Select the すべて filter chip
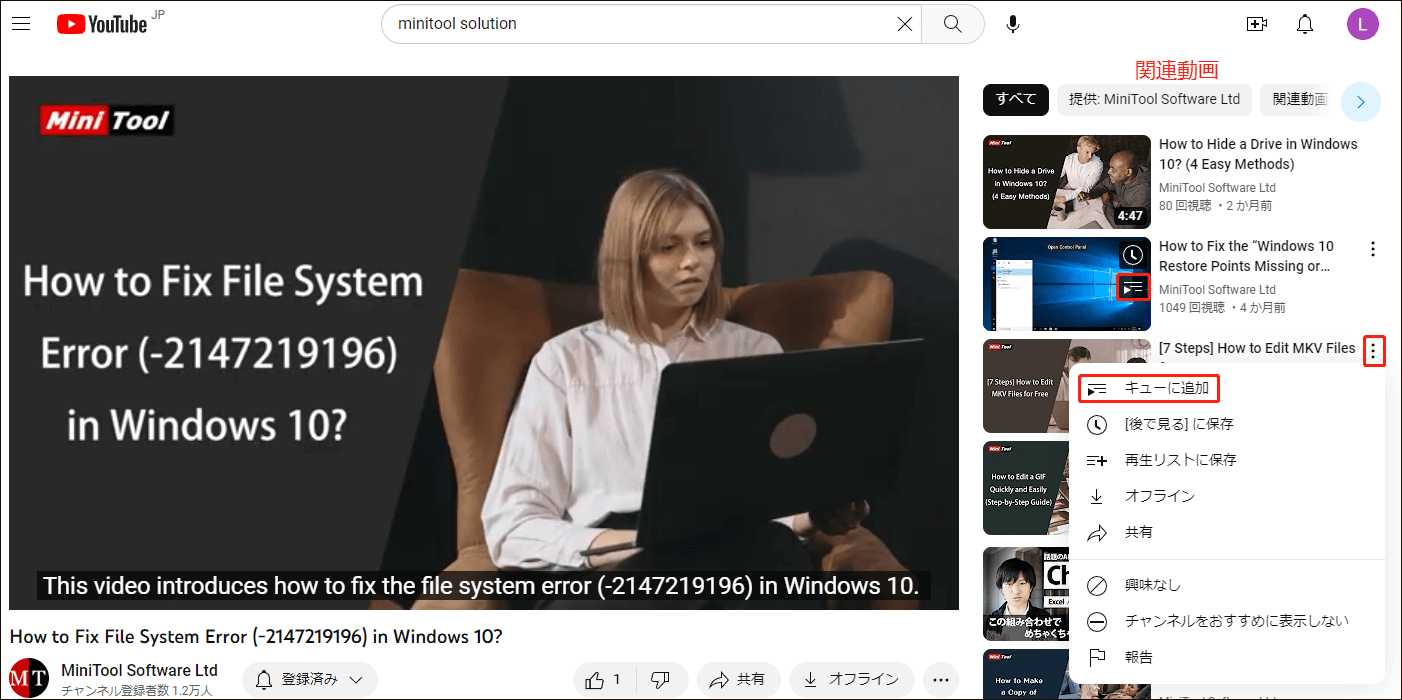Viewport: 1402px width, 700px height. (1015, 99)
